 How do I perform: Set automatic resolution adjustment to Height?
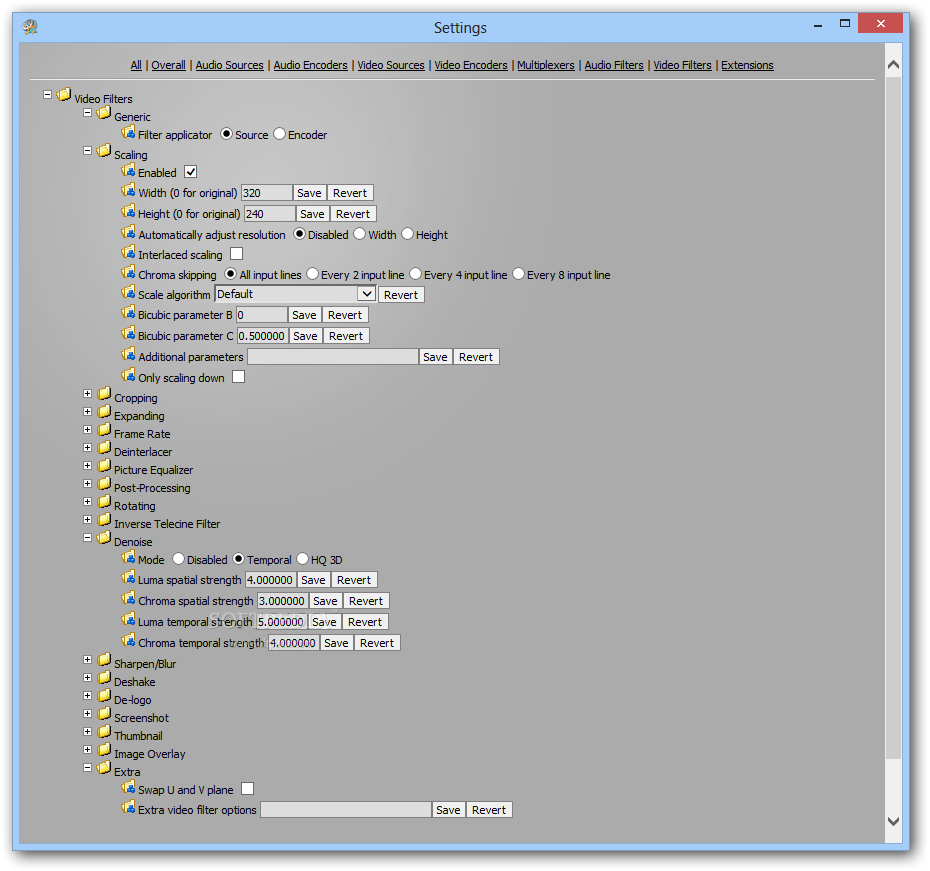407,234
